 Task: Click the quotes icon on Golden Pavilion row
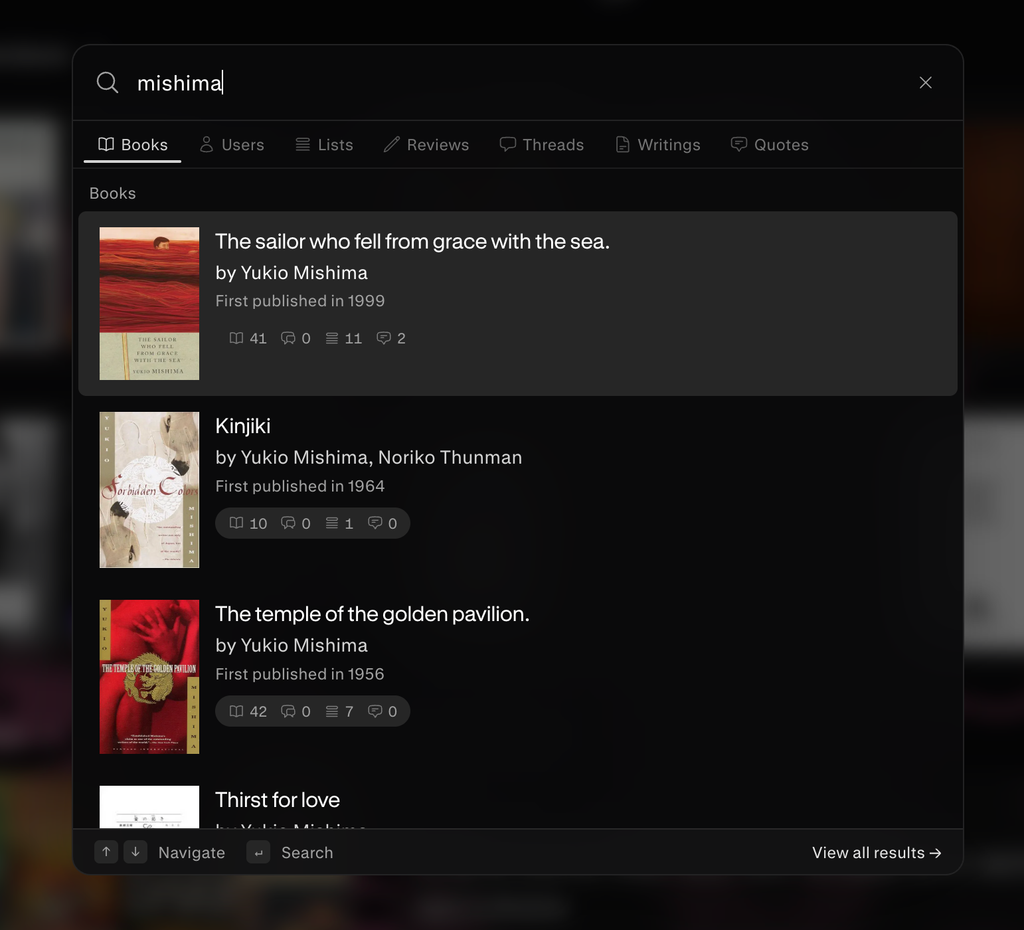[x=375, y=711]
